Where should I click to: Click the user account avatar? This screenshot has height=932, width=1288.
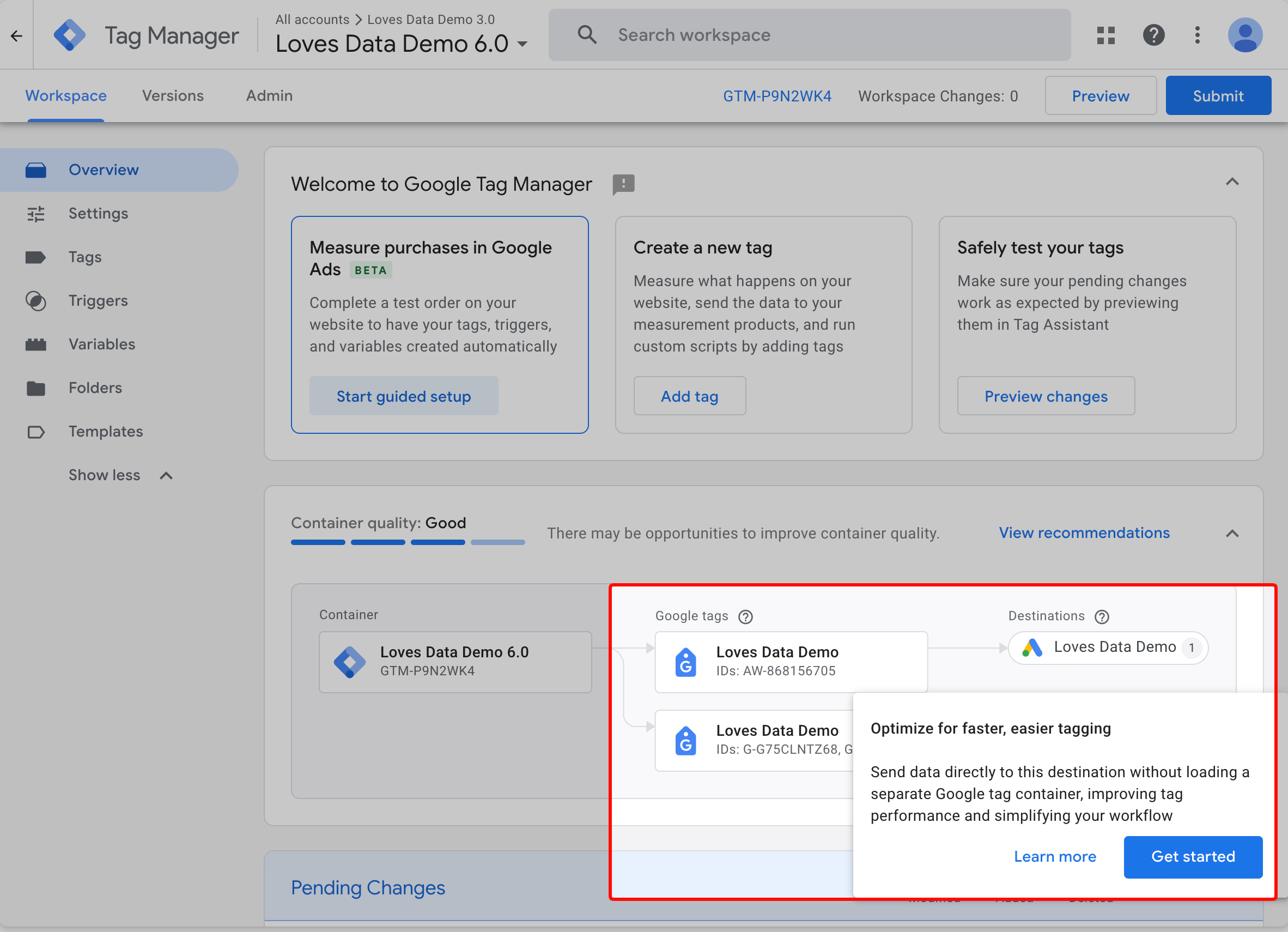(x=1245, y=35)
